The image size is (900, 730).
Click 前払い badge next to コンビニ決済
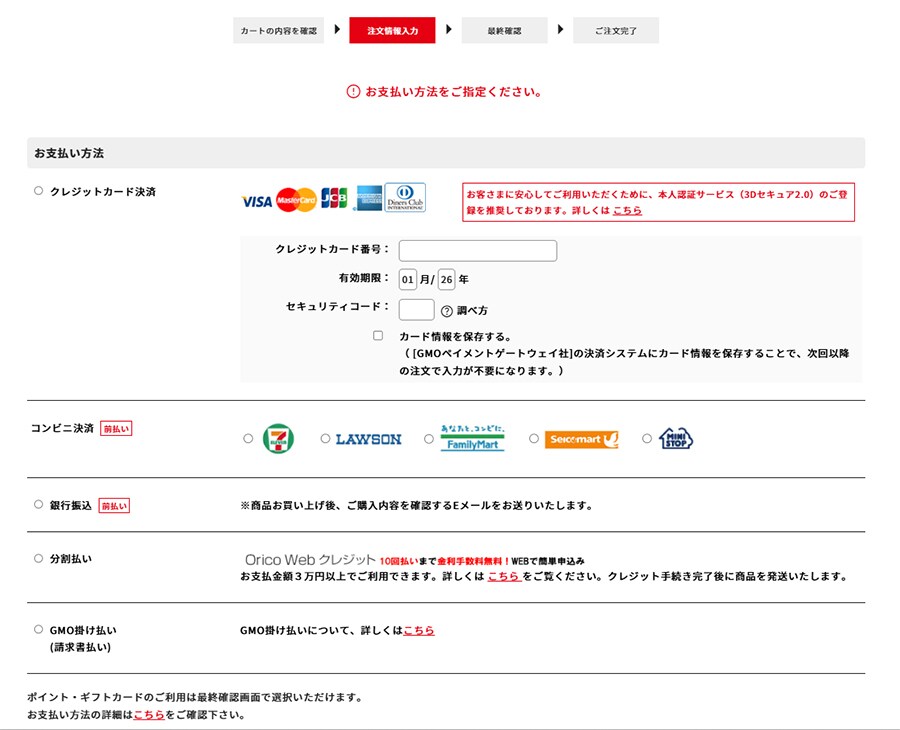tap(116, 429)
